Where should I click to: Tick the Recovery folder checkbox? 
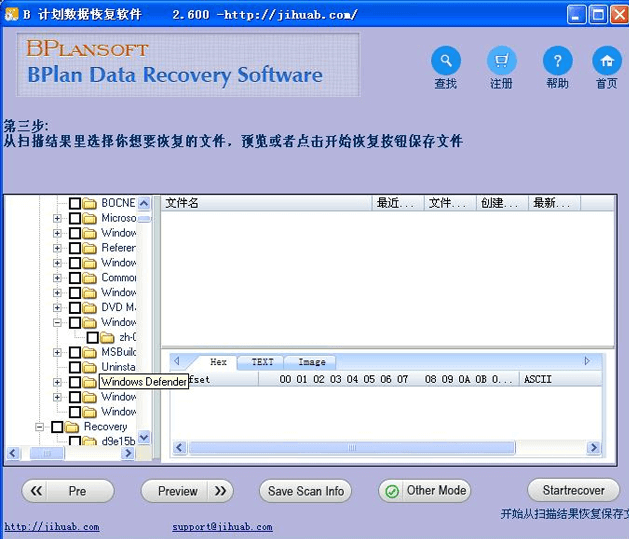(x=57, y=427)
